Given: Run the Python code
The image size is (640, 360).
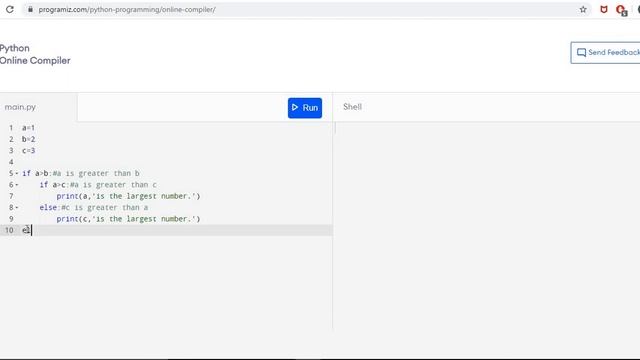Looking at the screenshot, I should (305, 108).
